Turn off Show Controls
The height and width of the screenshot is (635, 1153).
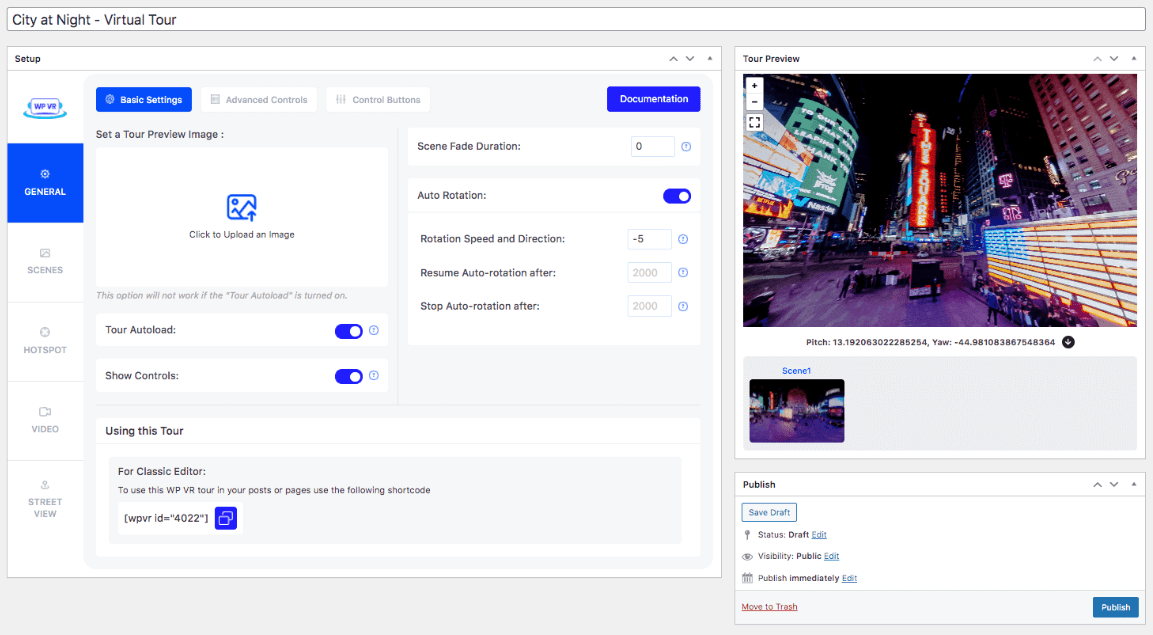point(350,376)
